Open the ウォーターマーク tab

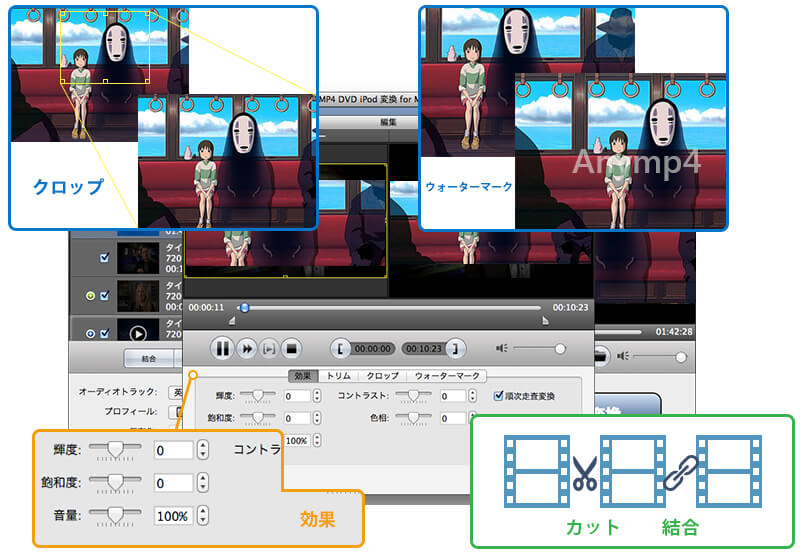pyautogui.click(x=447, y=376)
